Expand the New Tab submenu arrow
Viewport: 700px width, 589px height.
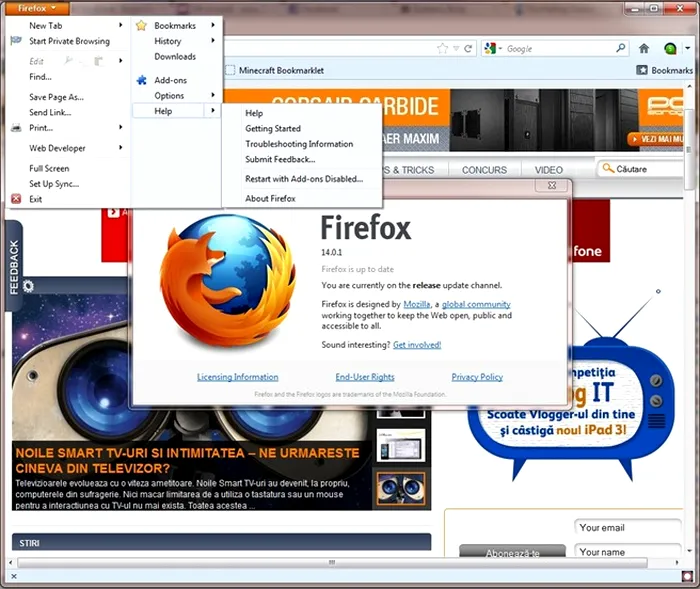(121, 25)
